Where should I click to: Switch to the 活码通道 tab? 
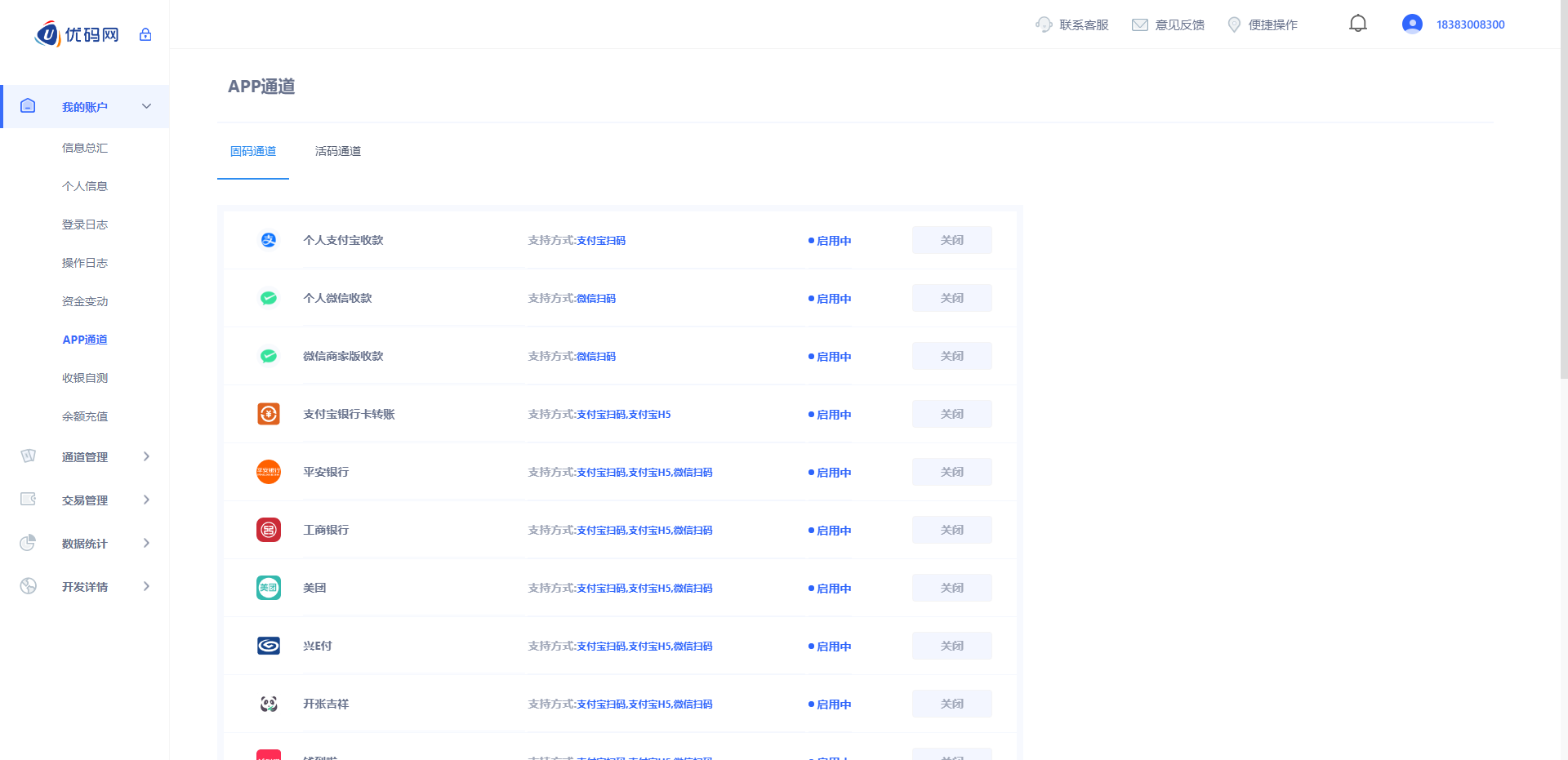pyautogui.click(x=338, y=151)
